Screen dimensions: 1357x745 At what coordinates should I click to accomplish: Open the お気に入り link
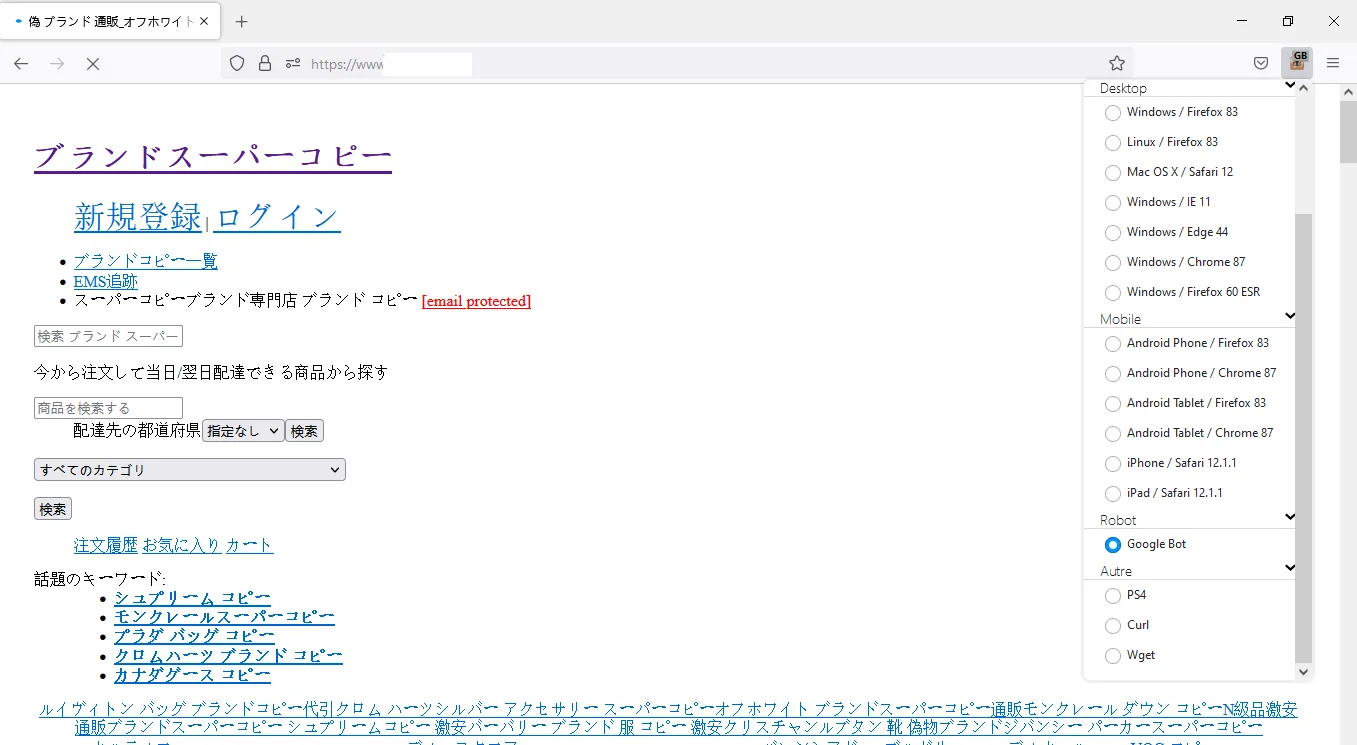pyautogui.click(x=182, y=545)
